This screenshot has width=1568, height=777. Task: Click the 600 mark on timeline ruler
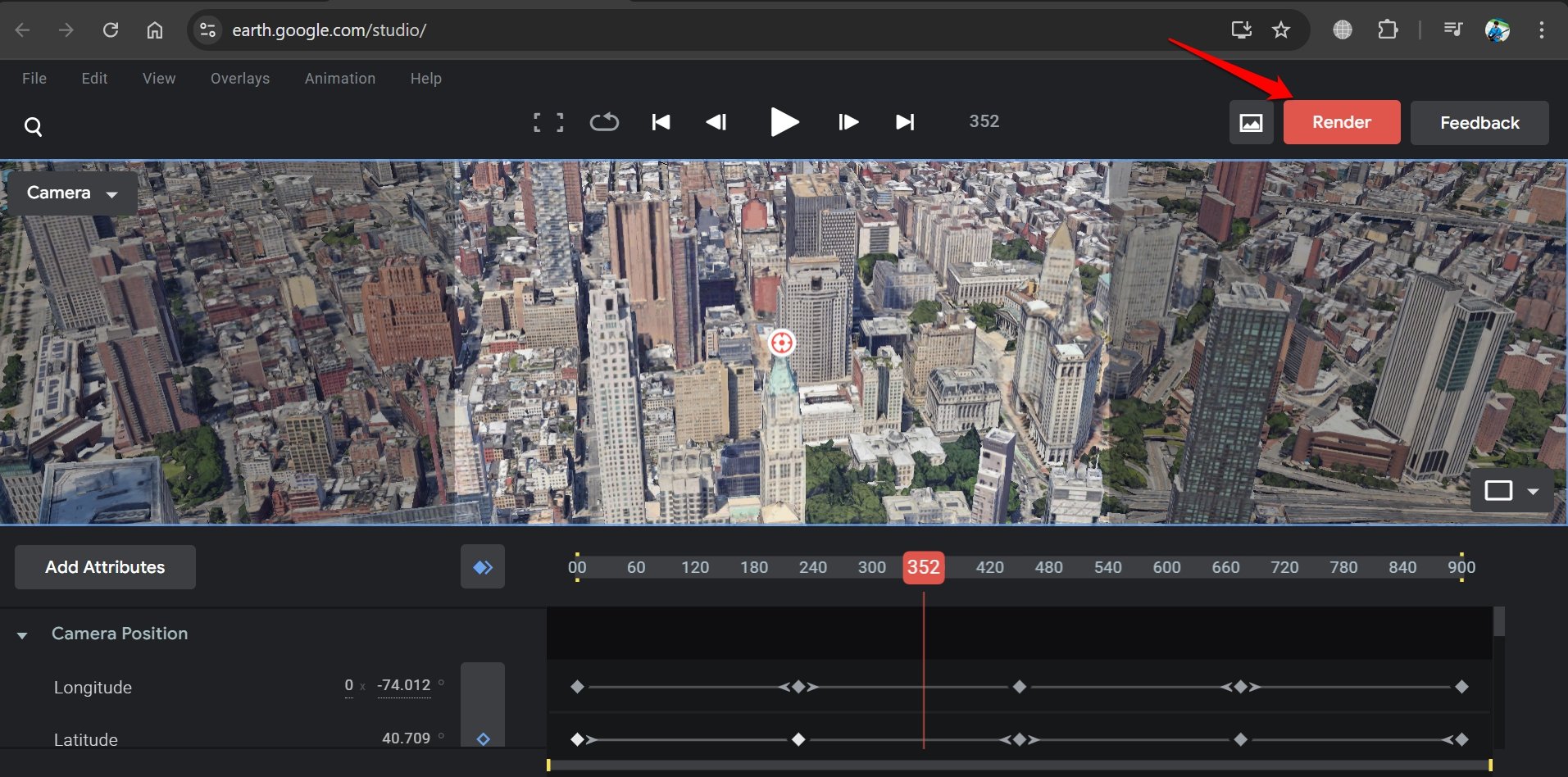(x=1166, y=567)
